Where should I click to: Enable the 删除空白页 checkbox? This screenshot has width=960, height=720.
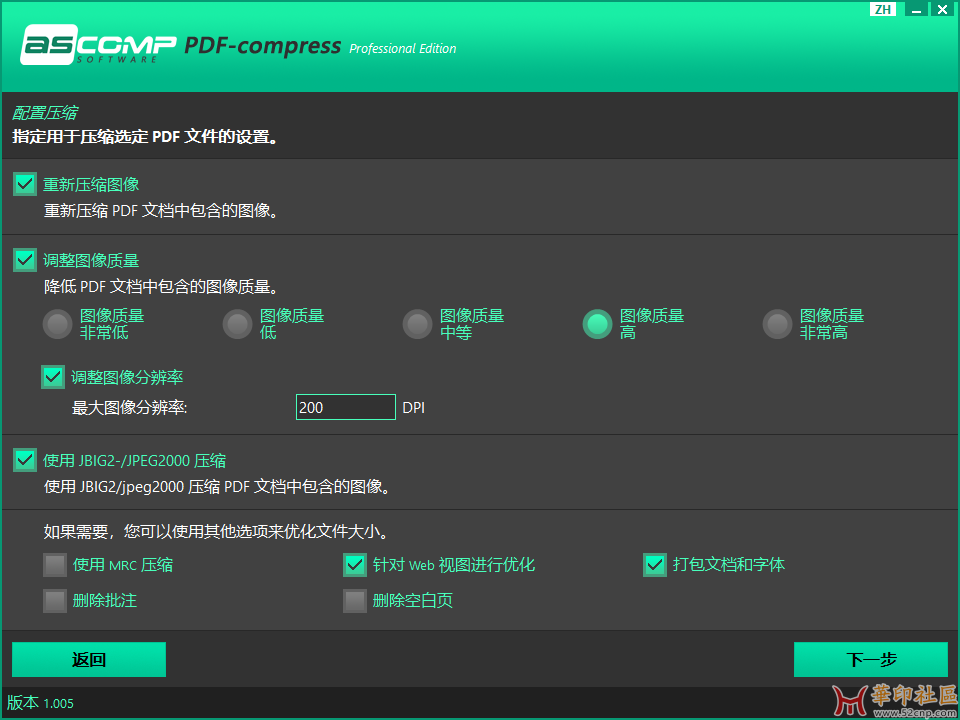pos(355,601)
